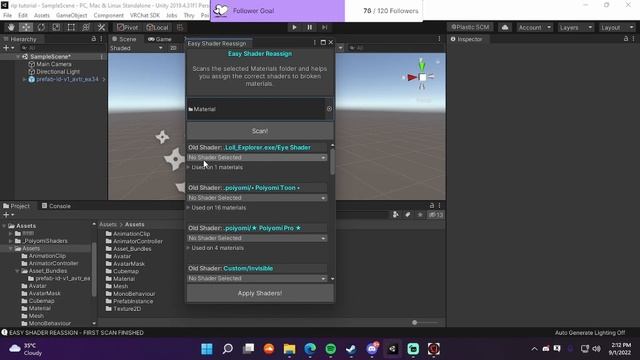Open shader dropdown for Poiyomi Toon
640x360 pixels.
[257, 198]
